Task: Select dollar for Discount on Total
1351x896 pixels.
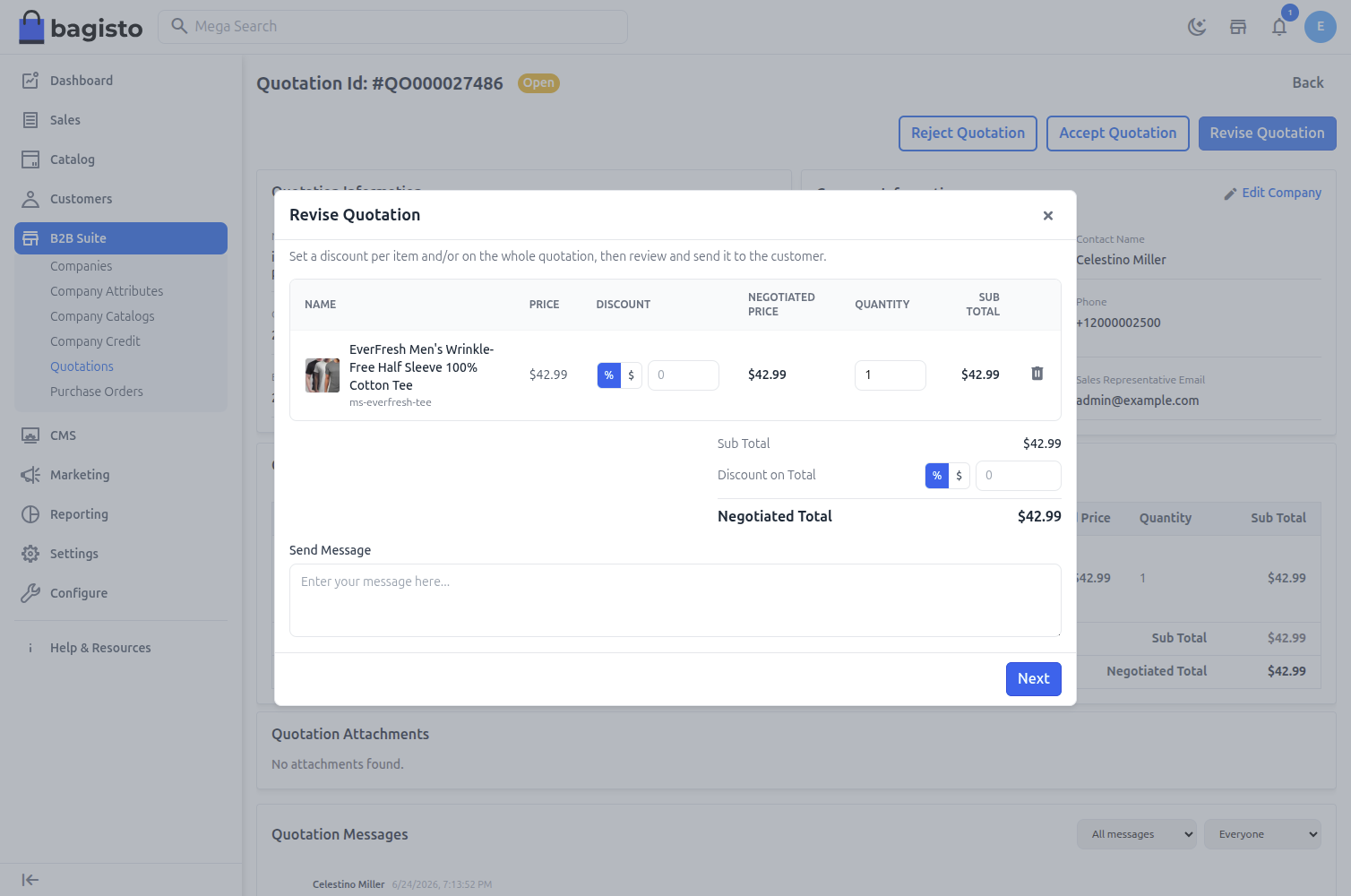Action: click(959, 476)
